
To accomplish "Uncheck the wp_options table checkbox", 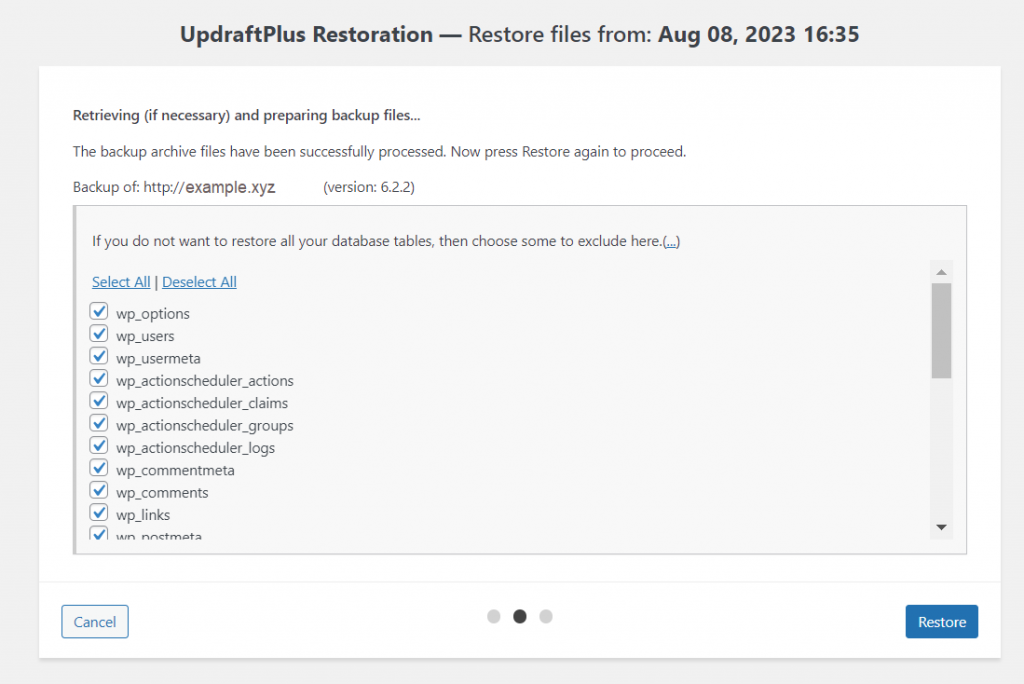I will (98, 311).
